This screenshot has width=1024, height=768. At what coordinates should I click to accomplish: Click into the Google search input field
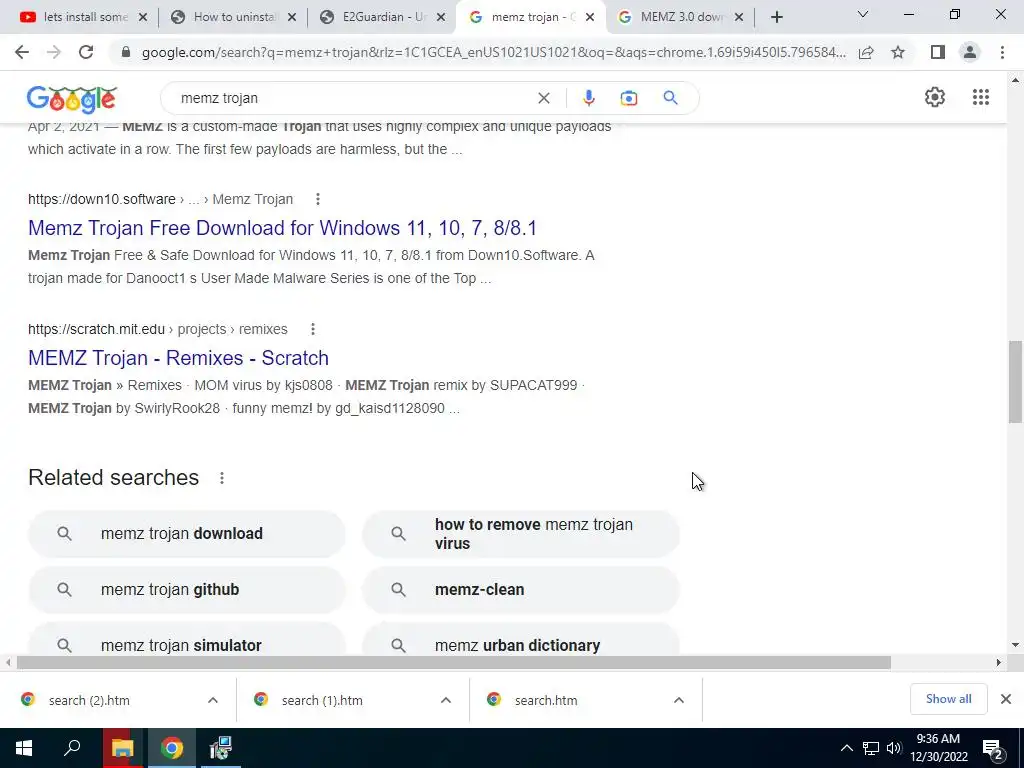click(353, 98)
